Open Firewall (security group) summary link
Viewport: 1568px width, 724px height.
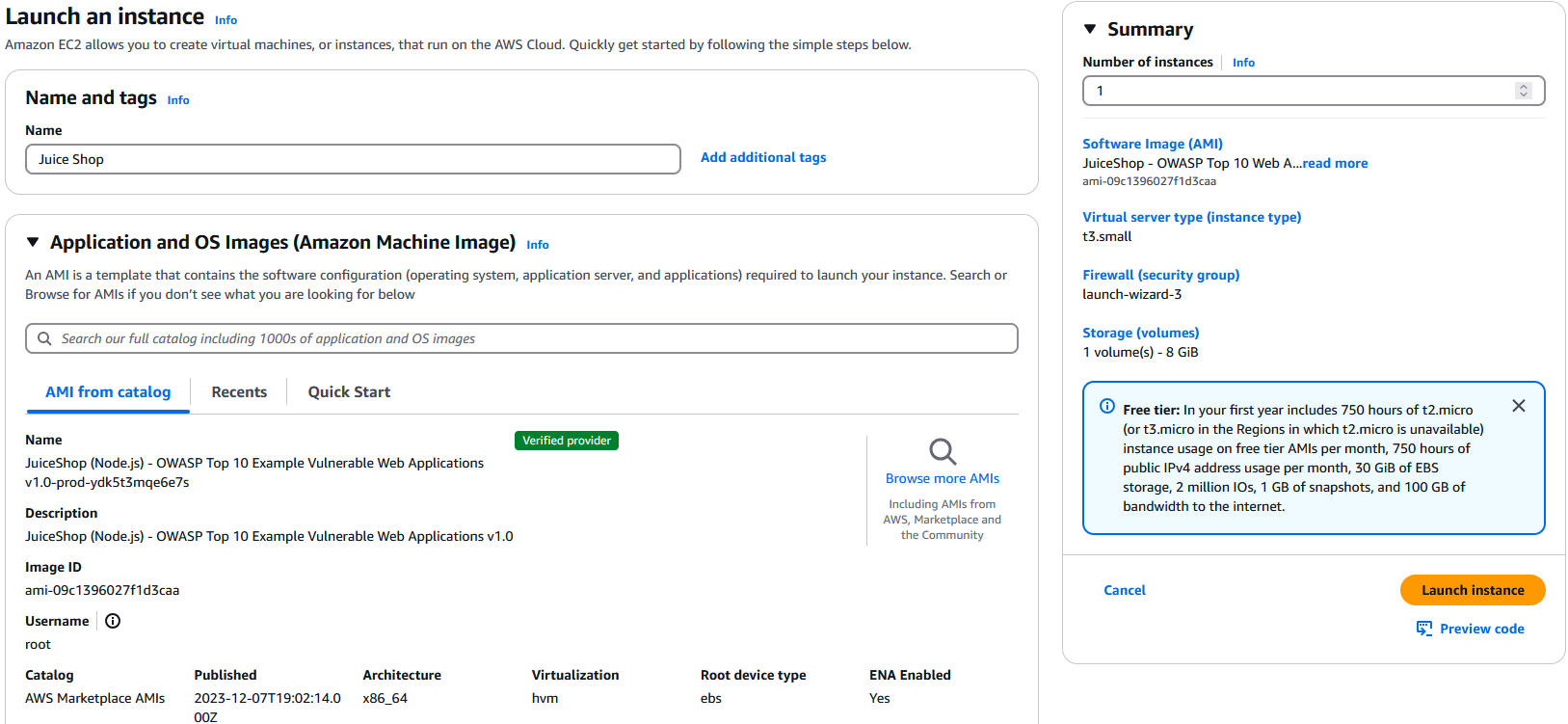click(x=1161, y=275)
